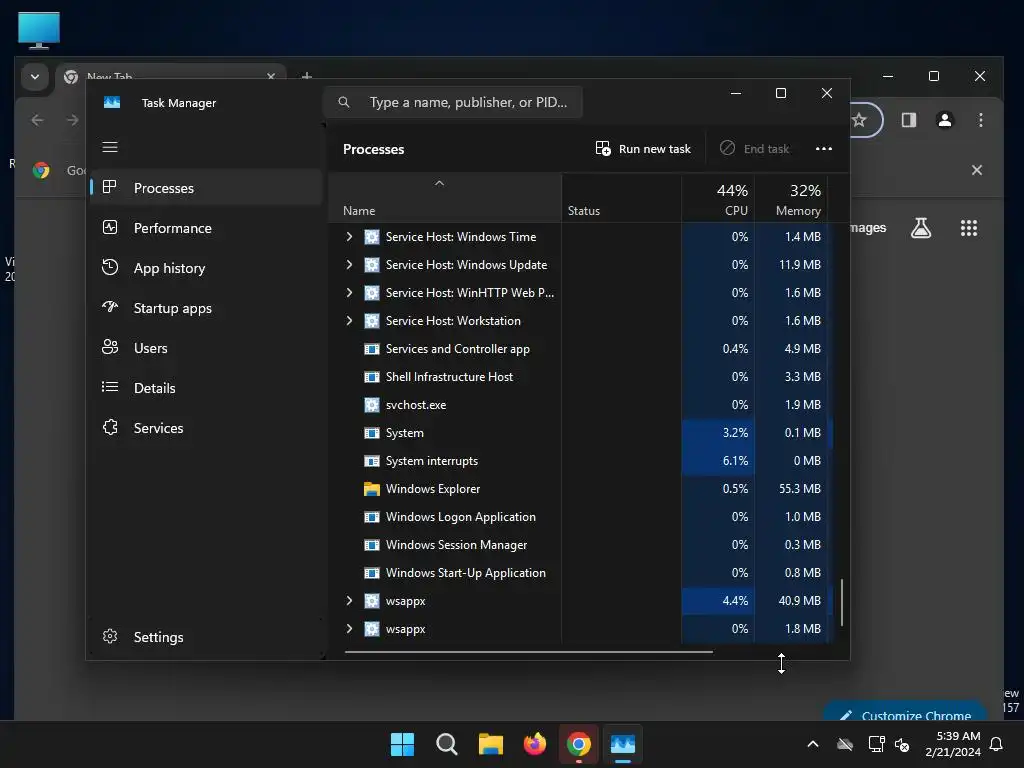The height and width of the screenshot is (768, 1024).
Task: Open the Google apps grid in Chrome
Action: click(x=969, y=228)
